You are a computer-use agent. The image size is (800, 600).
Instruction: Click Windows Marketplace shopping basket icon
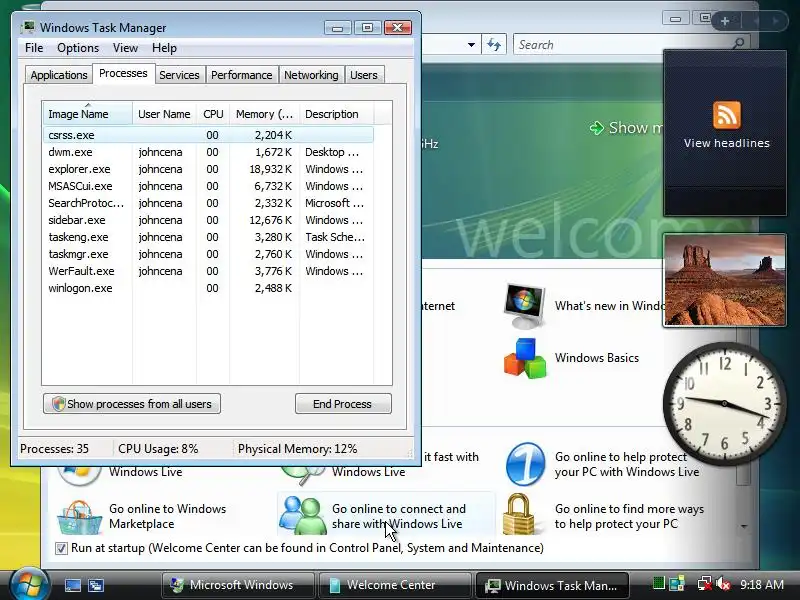point(80,516)
